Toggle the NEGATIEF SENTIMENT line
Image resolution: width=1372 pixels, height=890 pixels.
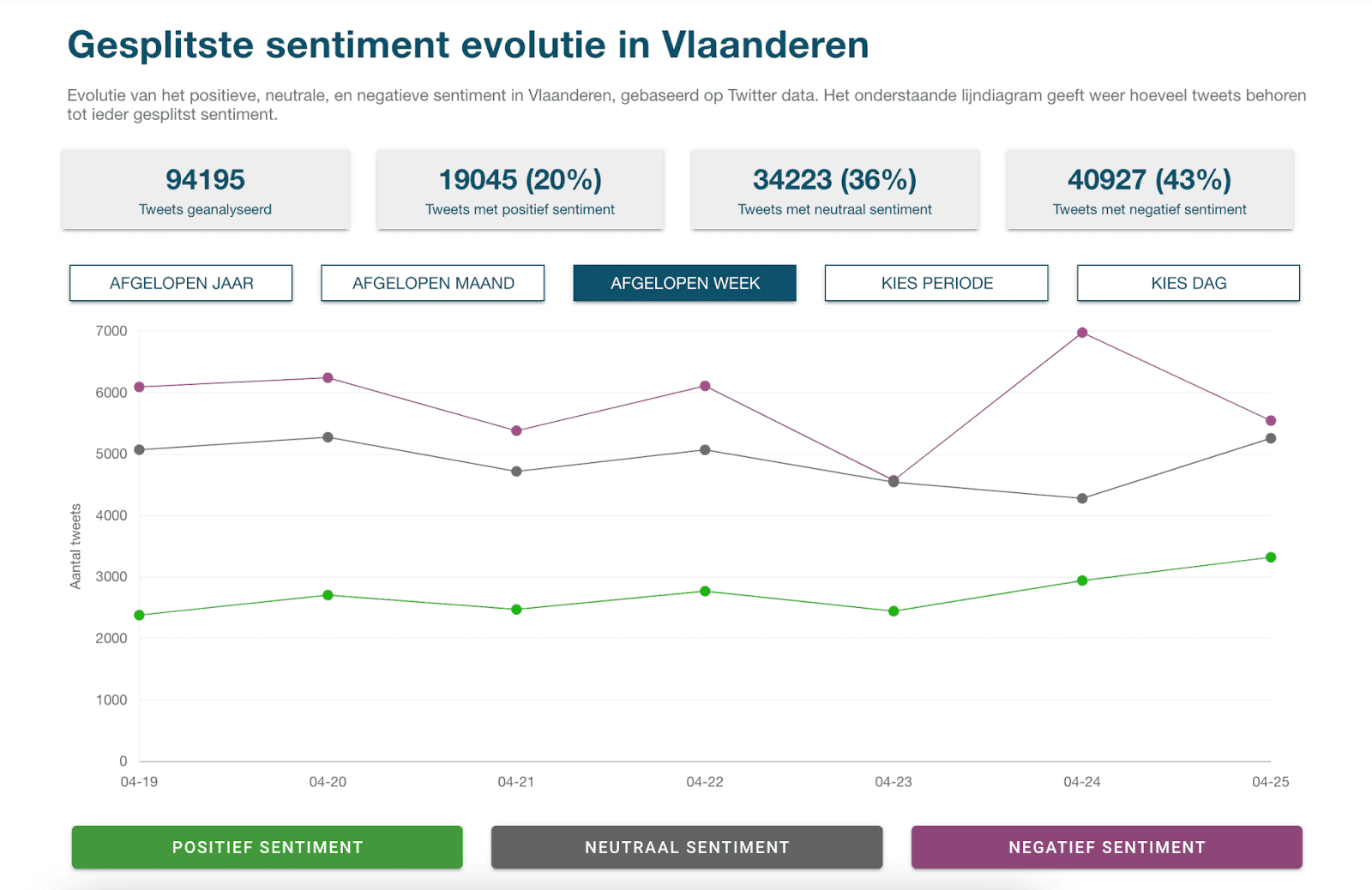[1107, 847]
